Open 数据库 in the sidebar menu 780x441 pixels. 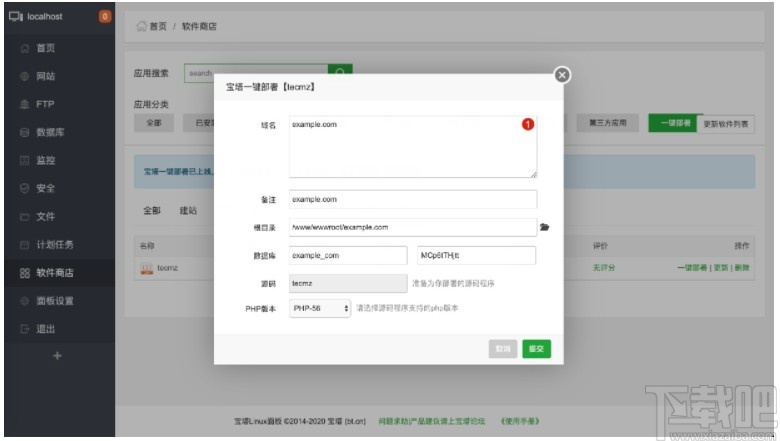50,132
